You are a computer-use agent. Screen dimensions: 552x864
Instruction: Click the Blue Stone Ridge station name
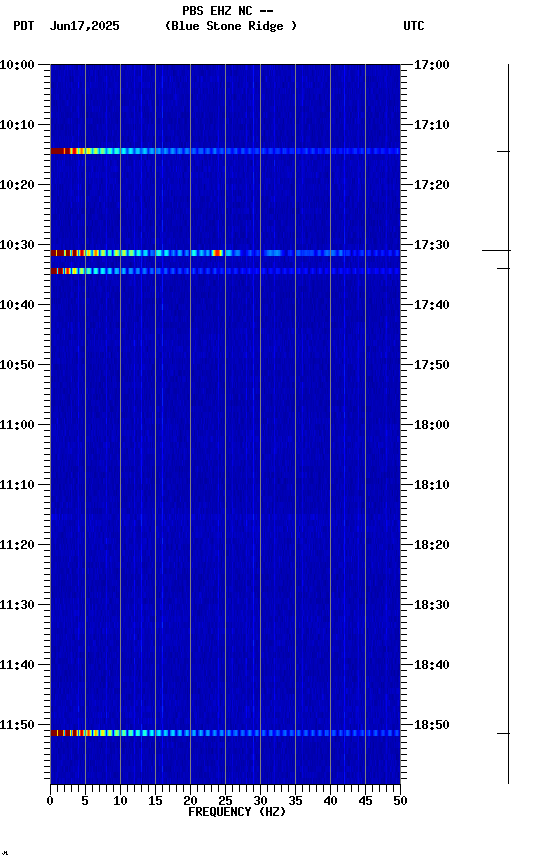[231, 26]
